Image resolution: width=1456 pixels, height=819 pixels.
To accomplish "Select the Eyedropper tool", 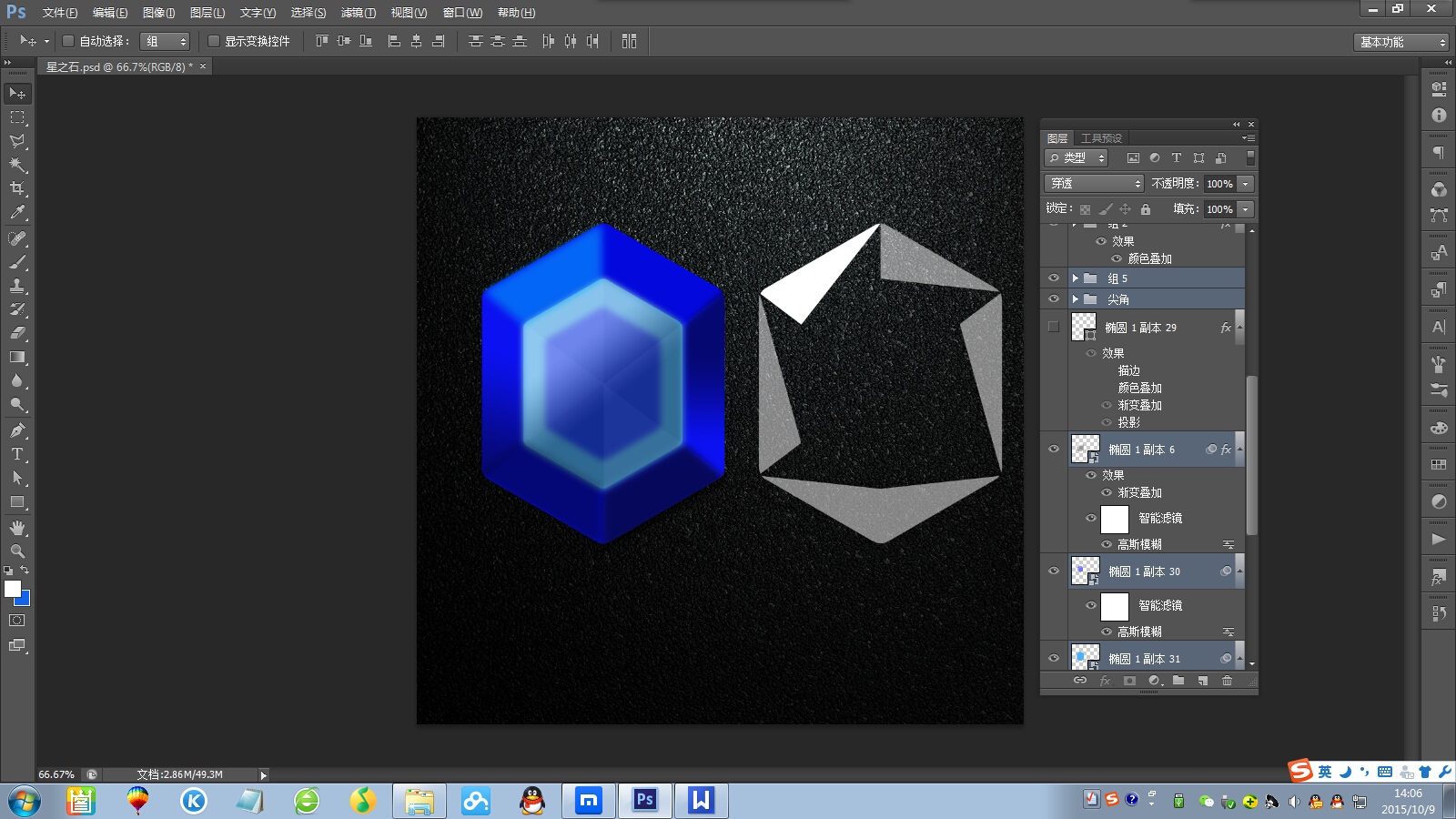I will pyautogui.click(x=17, y=213).
